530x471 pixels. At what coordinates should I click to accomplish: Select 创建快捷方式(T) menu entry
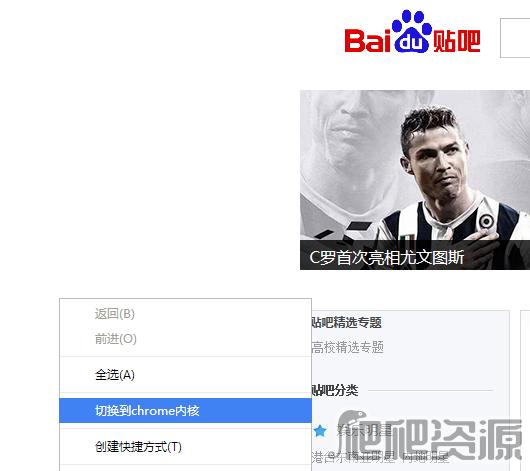185,447
